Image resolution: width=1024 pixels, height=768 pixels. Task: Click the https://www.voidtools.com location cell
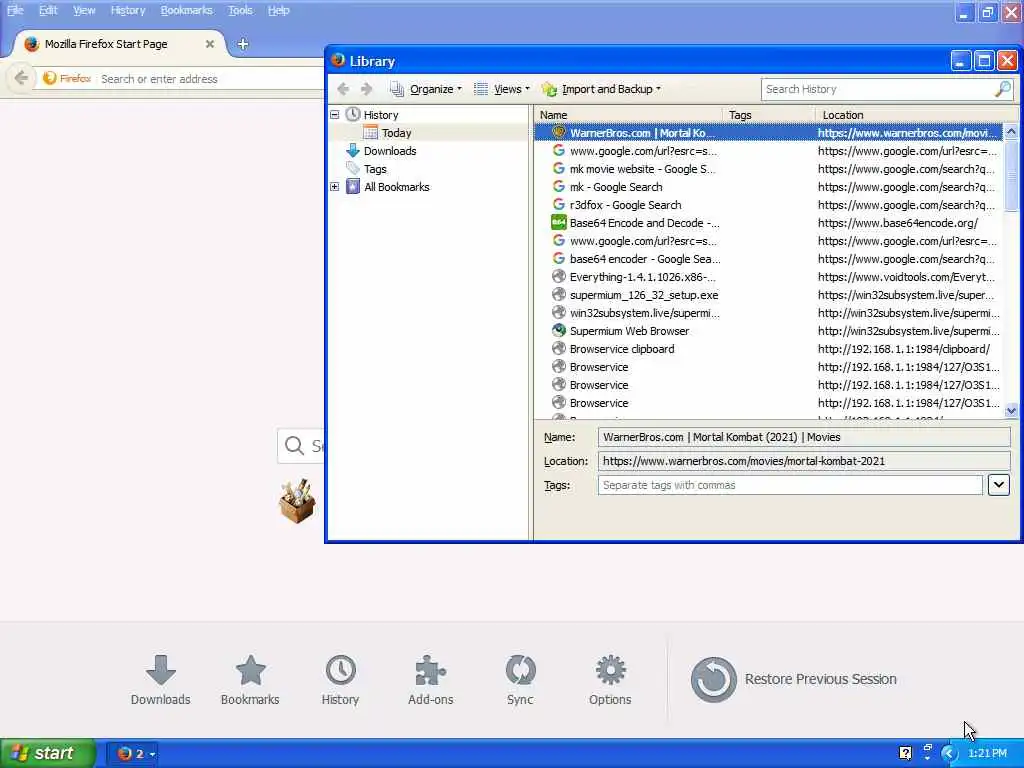[x=906, y=277]
